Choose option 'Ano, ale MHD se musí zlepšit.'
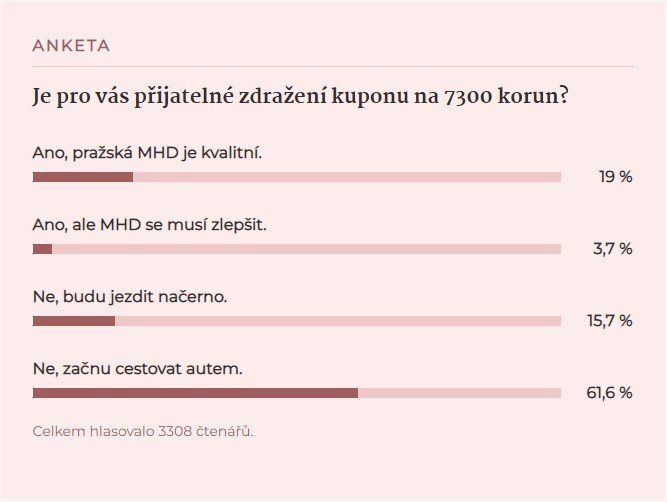667x502 pixels. (x=149, y=225)
